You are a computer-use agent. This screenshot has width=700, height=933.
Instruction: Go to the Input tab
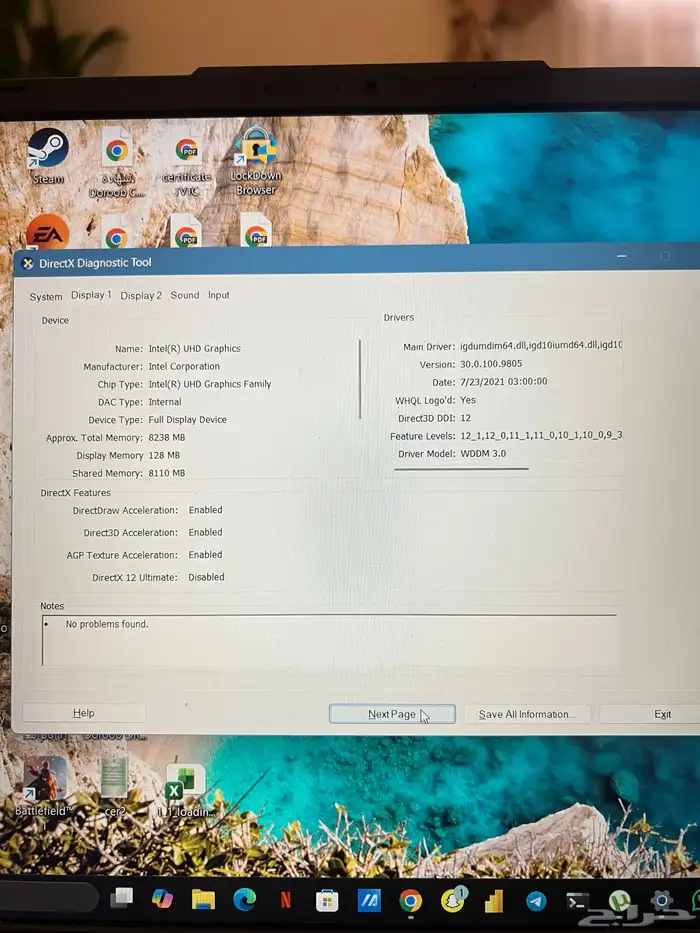click(x=218, y=295)
